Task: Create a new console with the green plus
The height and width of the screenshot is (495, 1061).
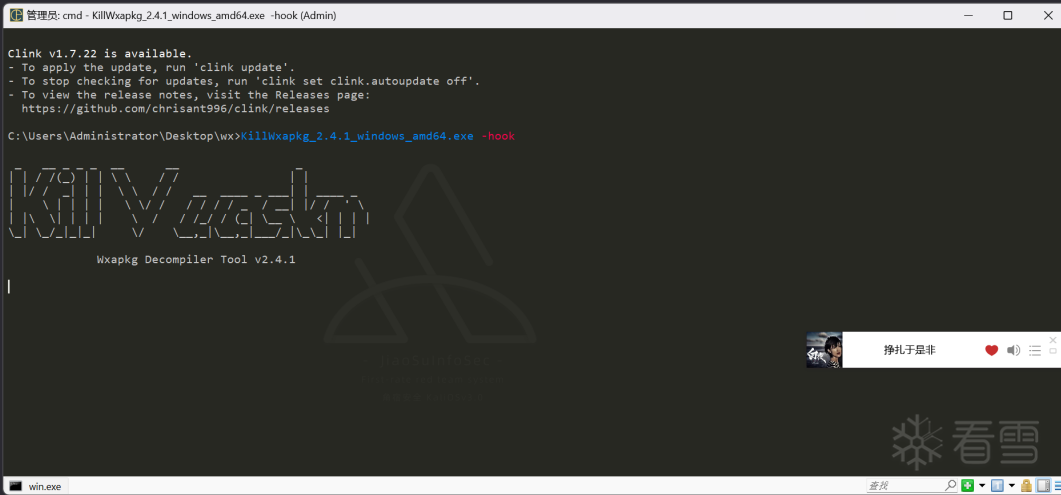Action: [x=968, y=486]
